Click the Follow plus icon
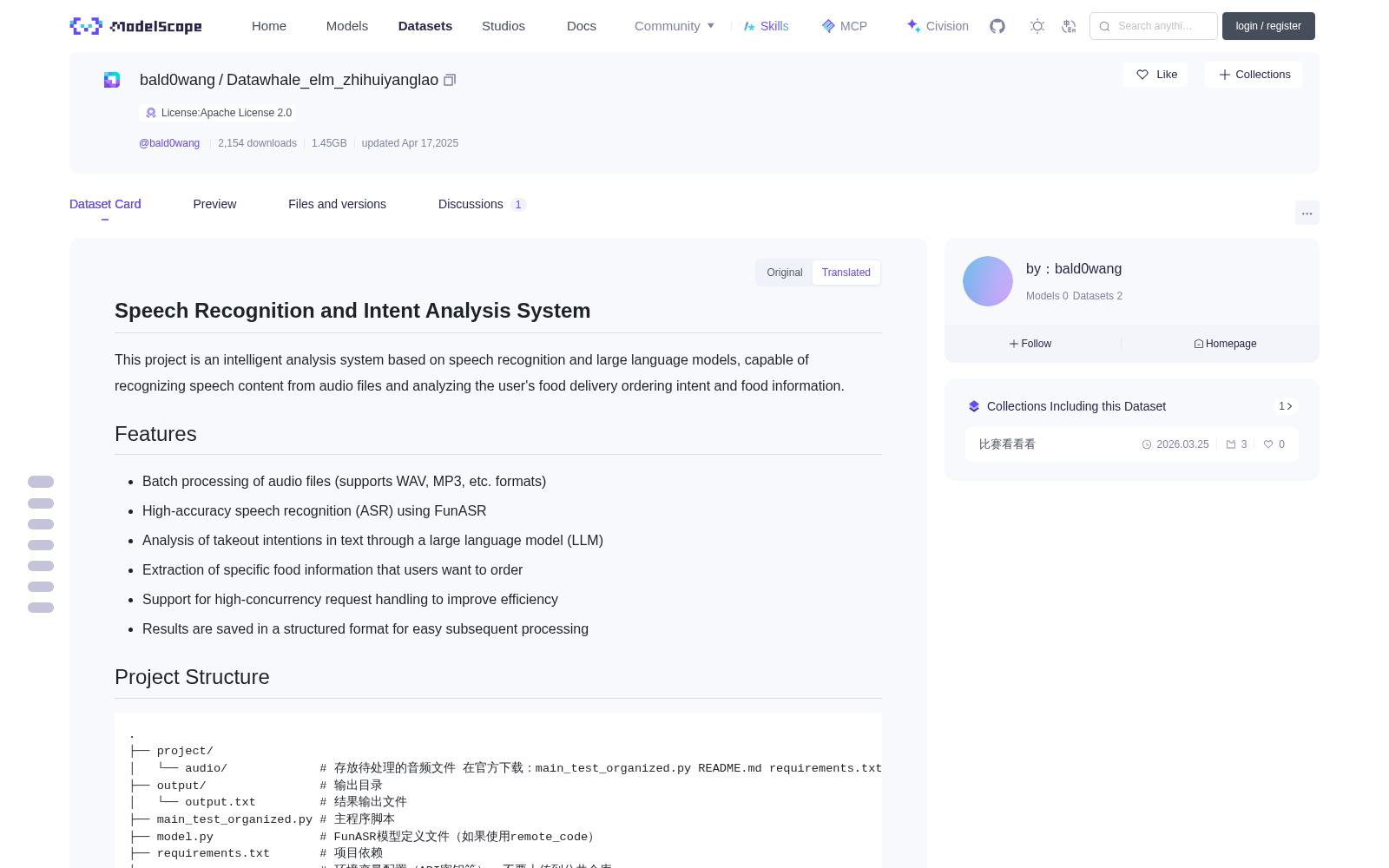 1014,344
